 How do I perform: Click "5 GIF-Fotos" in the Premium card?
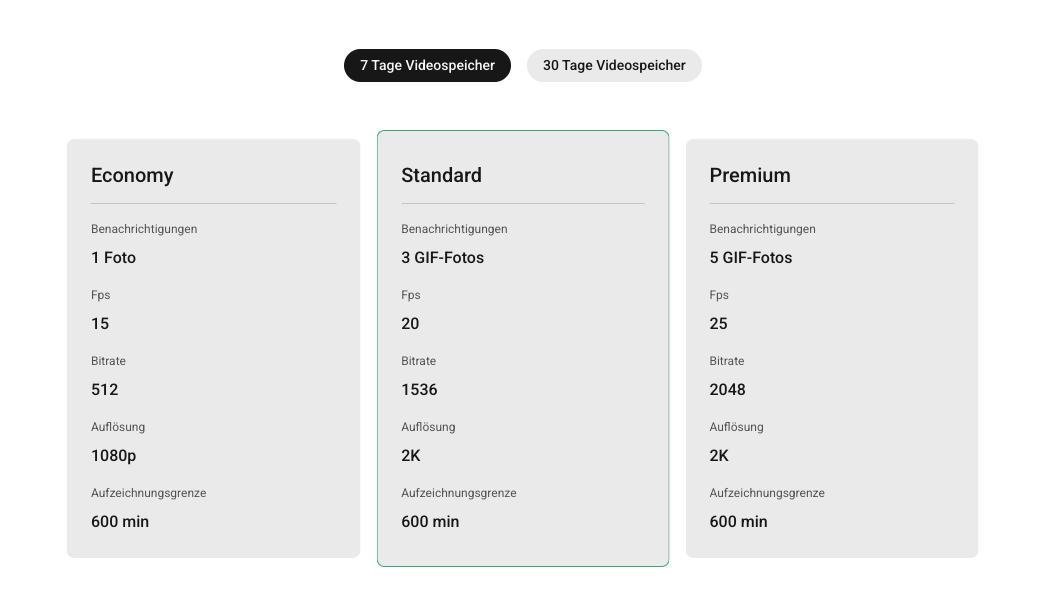[x=750, y=258]
